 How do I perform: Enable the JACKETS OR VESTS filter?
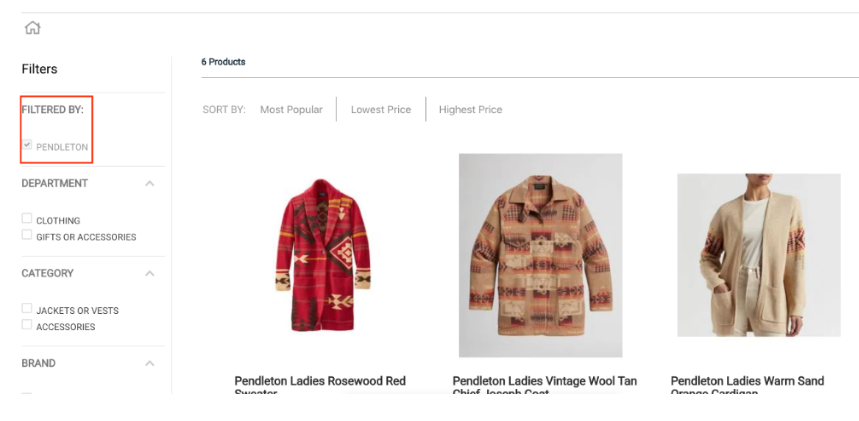click(27, 308)
